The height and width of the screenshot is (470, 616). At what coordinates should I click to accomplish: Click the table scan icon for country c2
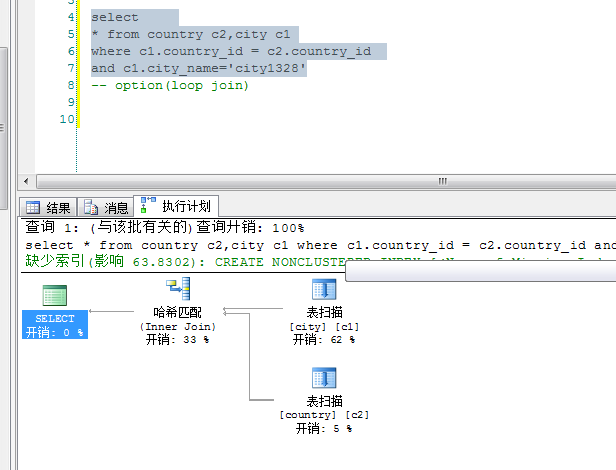tap(324, 378)
